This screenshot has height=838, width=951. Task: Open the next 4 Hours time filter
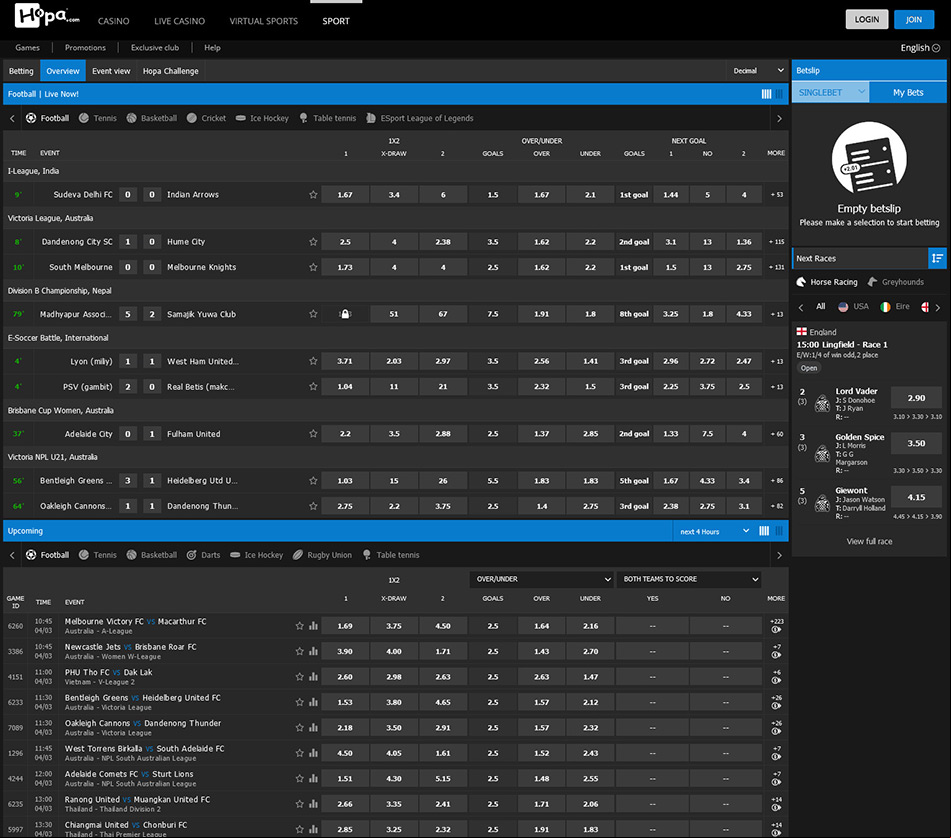[714, 532]
